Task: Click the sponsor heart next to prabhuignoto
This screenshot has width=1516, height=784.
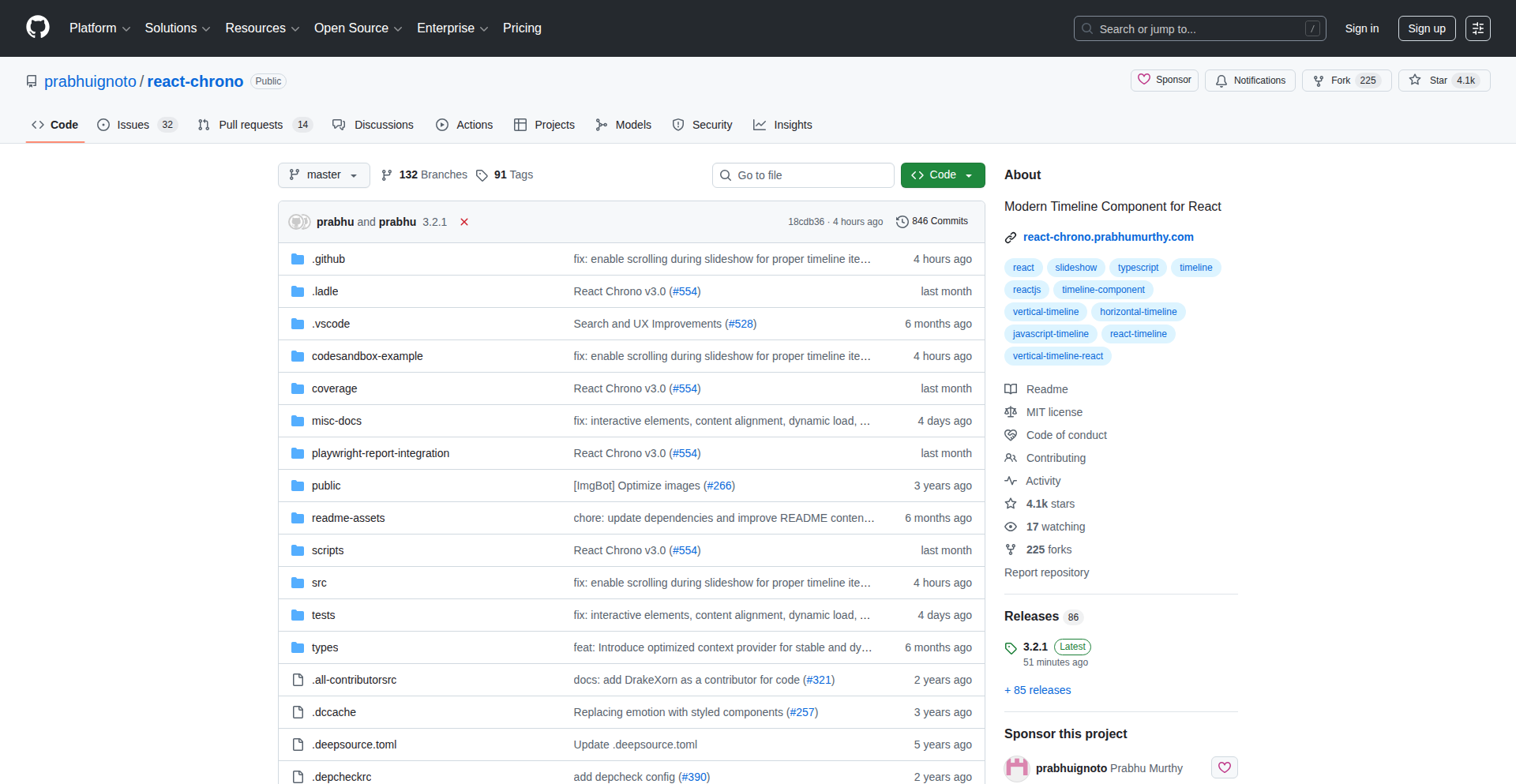Action: (x=1224, y=767)
